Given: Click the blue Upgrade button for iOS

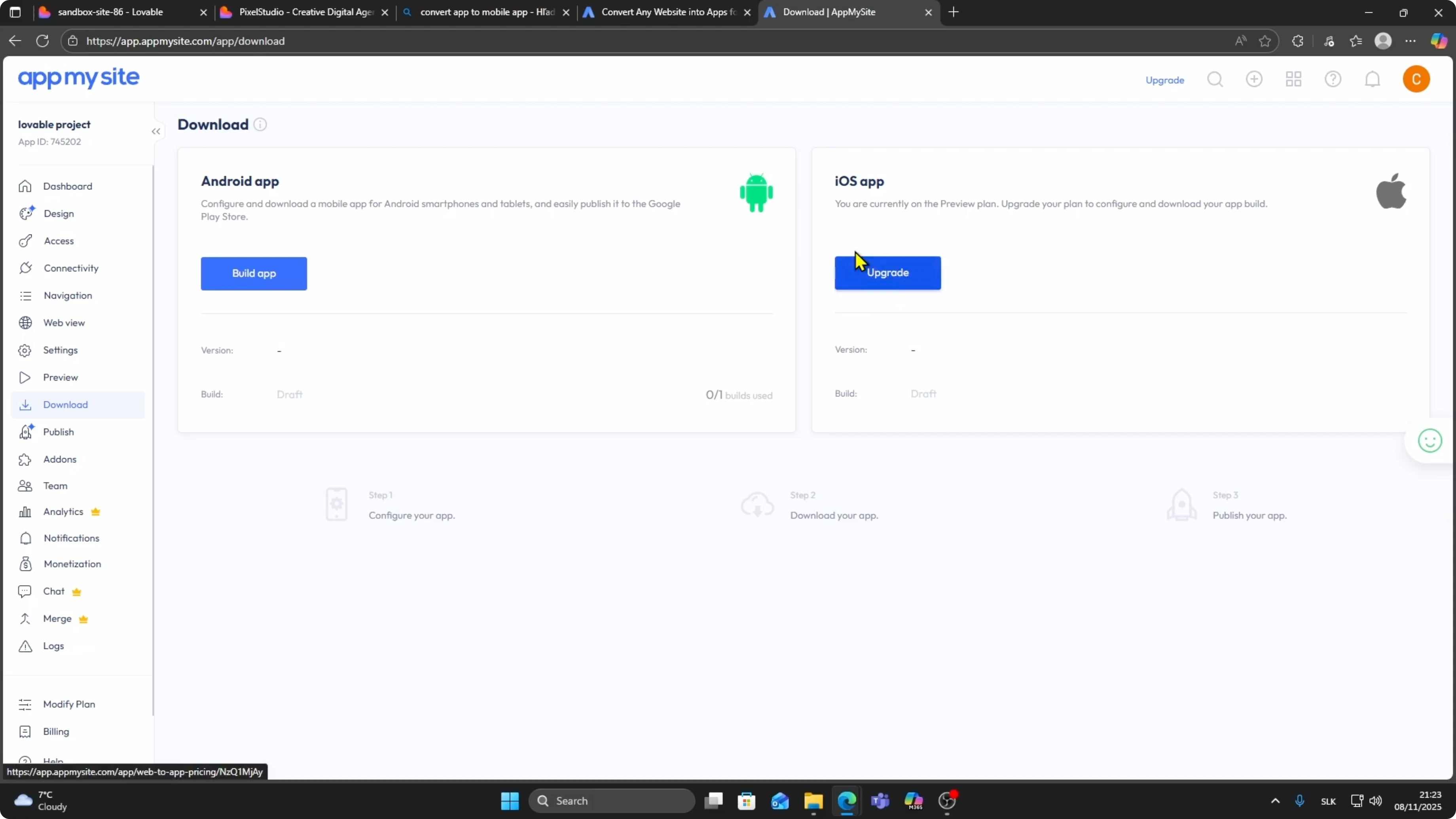Looking at the screenshot, I should point(887,273).
